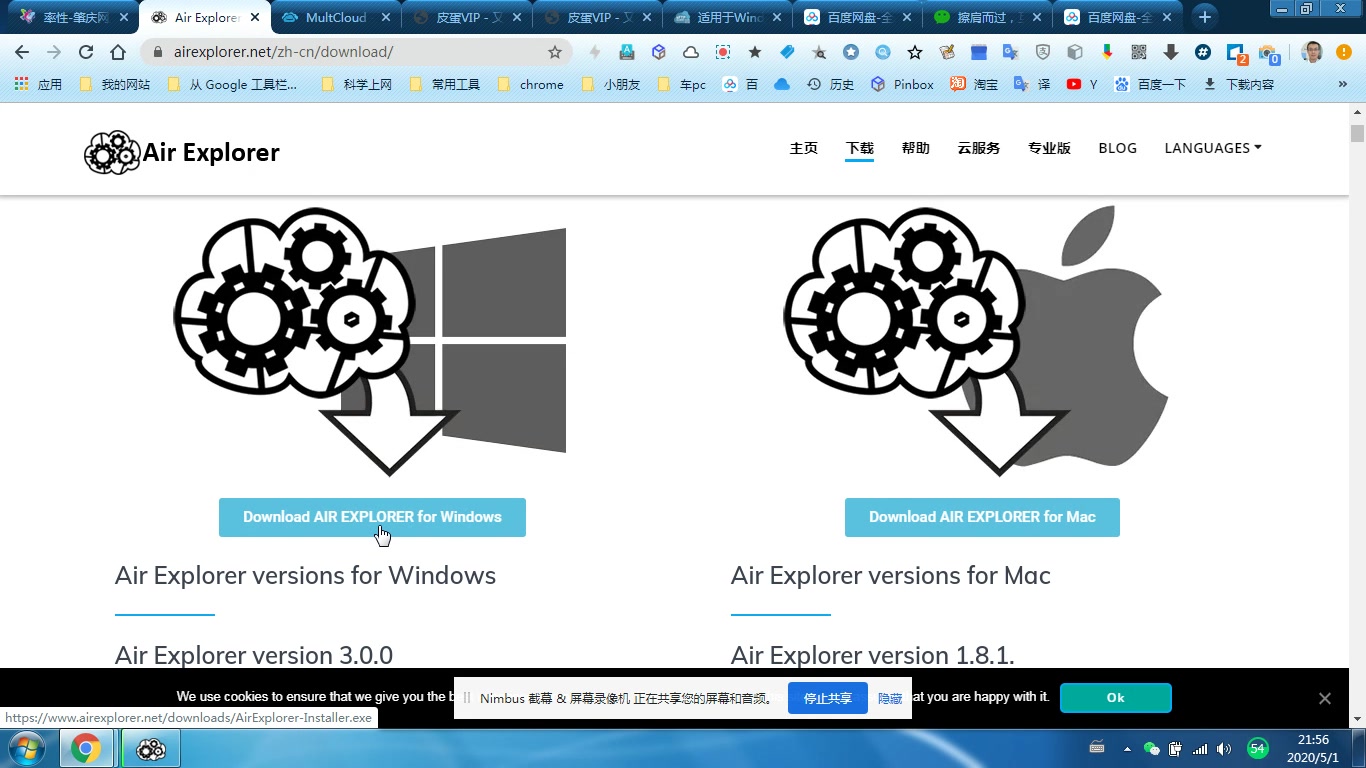Open 专业版 in site navigation
This screenshot has width=1366, height=768.
1049,148
